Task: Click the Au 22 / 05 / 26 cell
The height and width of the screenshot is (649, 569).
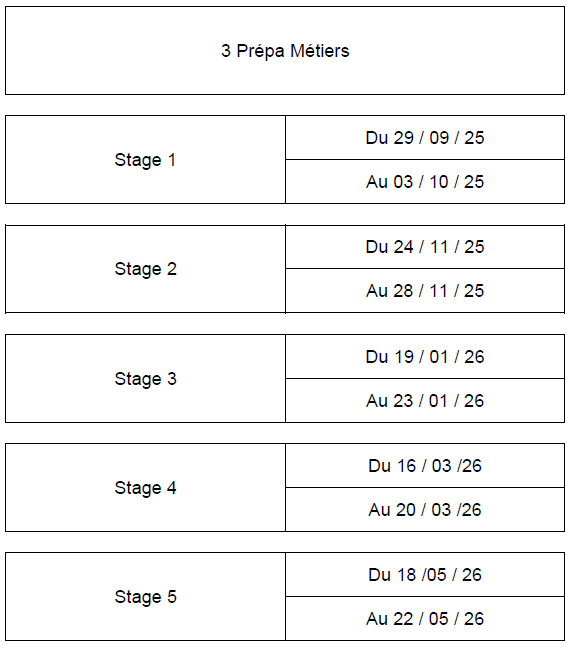Action: click(425, 619)
